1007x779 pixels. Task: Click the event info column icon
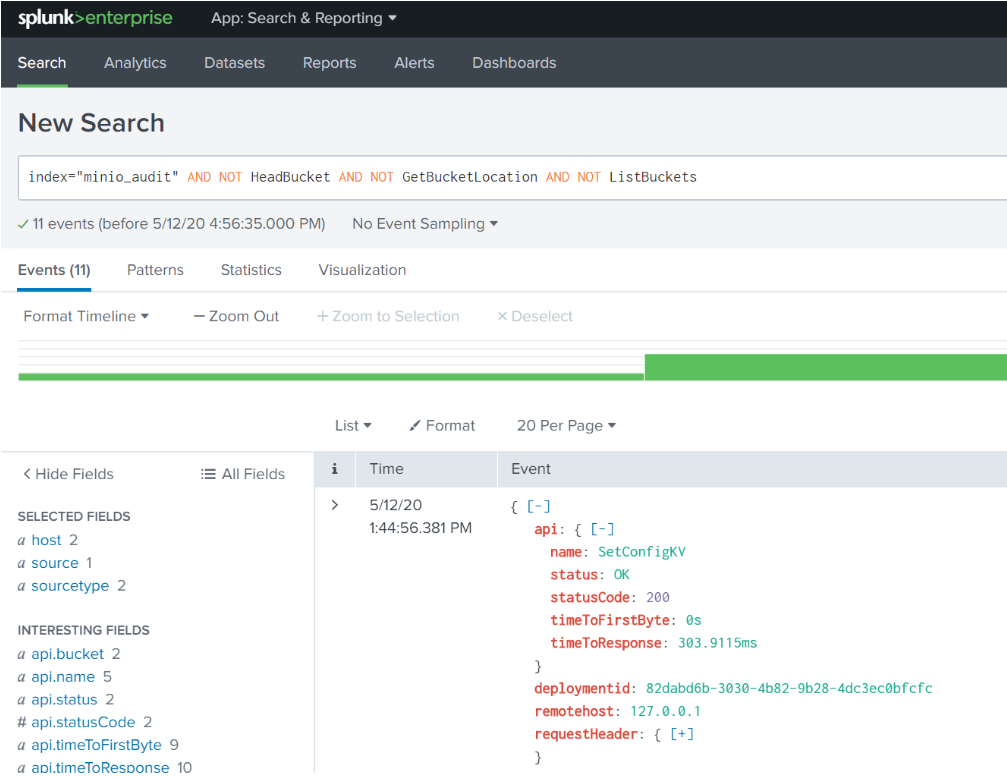(x=335, y=468)
